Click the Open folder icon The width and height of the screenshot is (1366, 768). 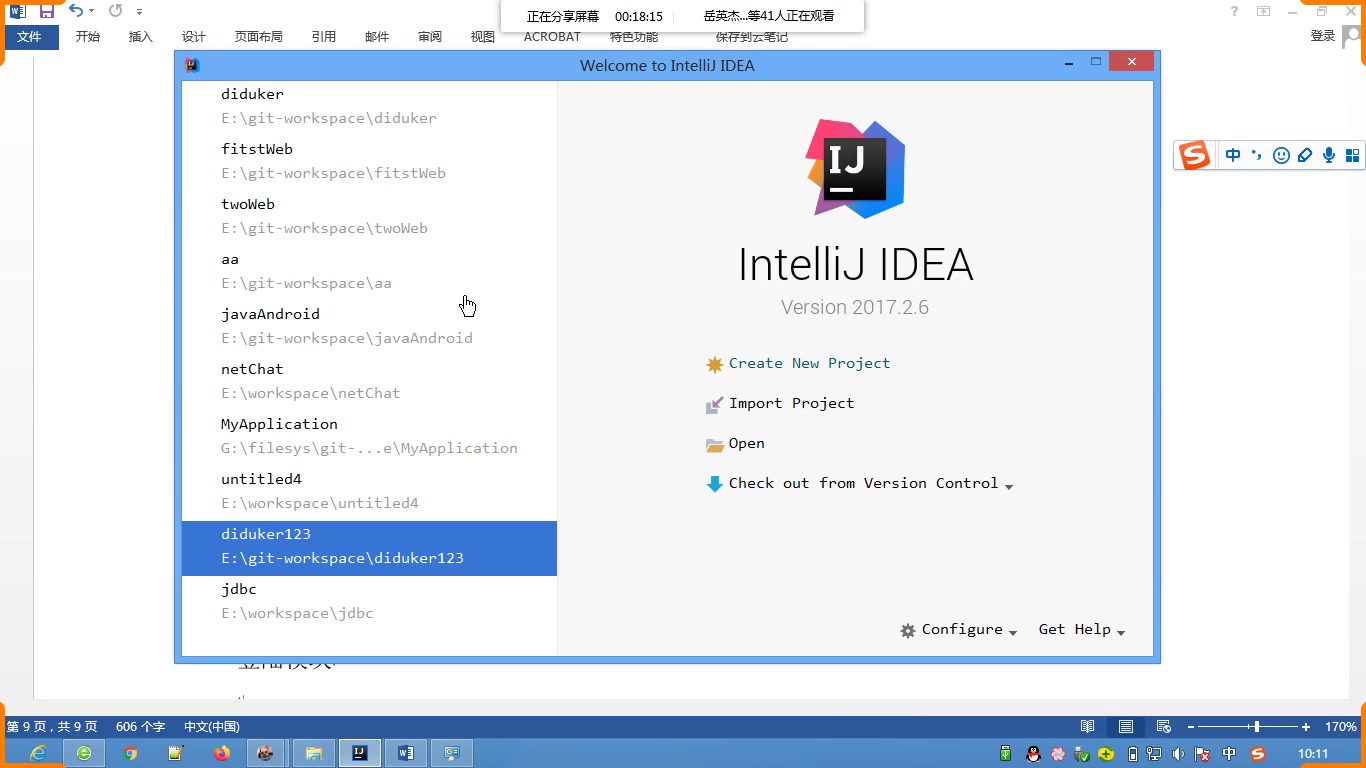[714, 444]
